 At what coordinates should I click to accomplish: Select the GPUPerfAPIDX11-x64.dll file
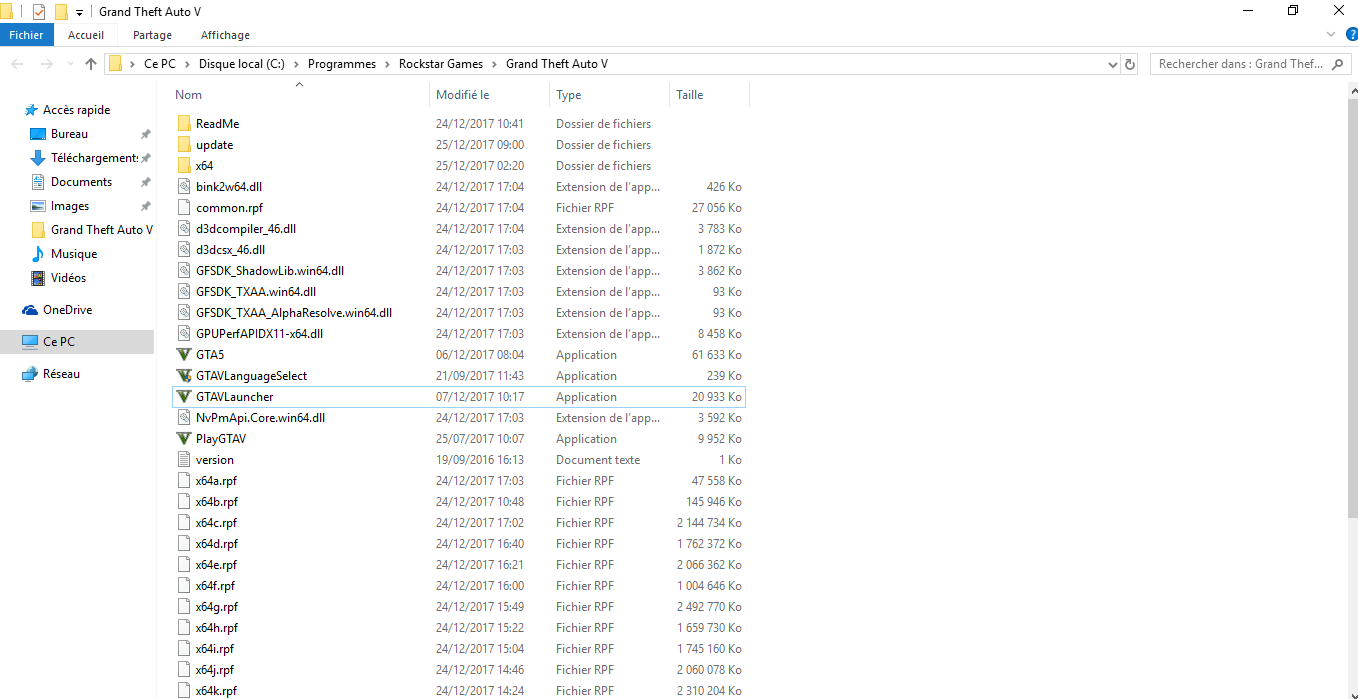[x=259, y=334]
